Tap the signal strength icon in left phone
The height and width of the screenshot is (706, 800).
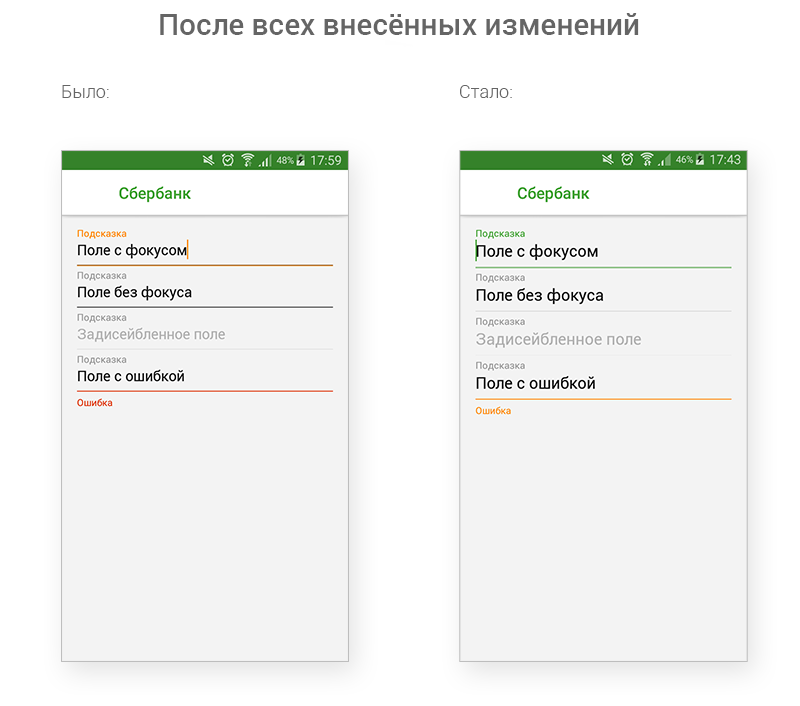point(265,161)
